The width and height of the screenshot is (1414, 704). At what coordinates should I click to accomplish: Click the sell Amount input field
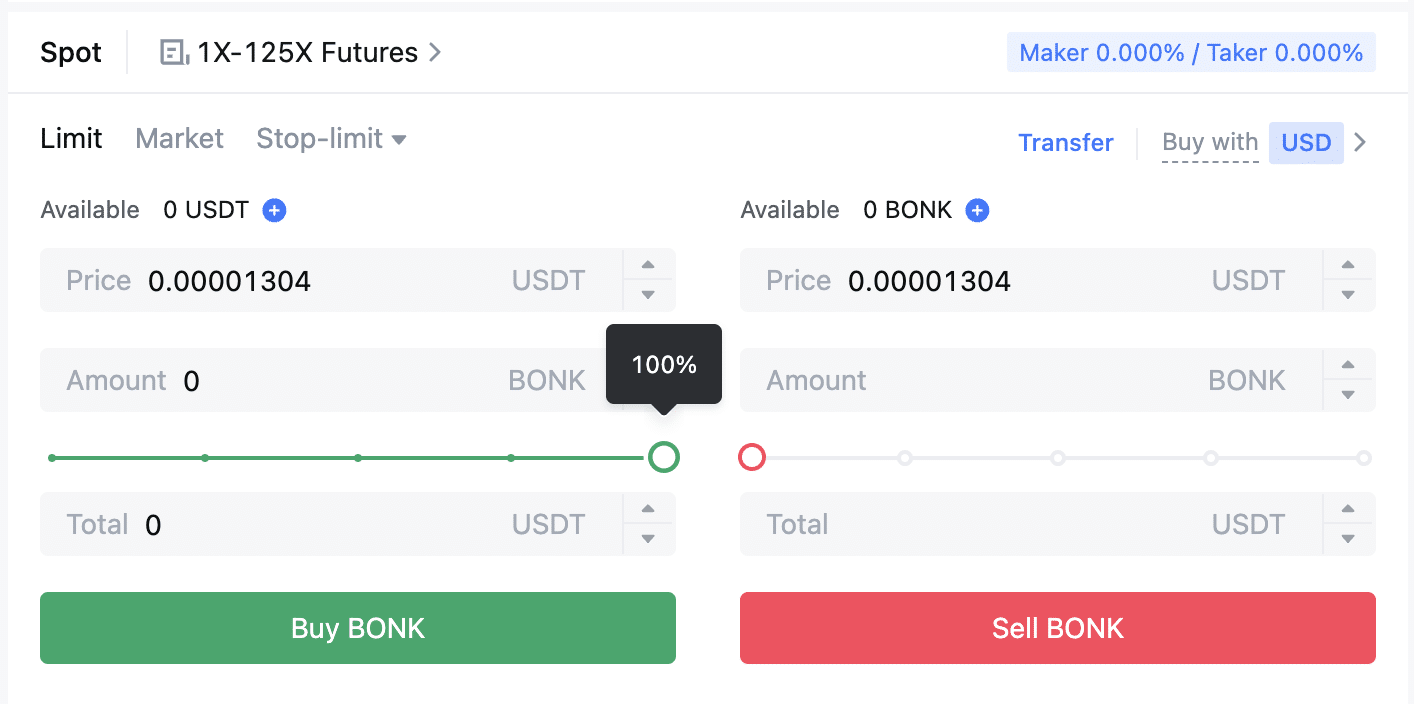pyautogui.click(x=1030, y=380)
